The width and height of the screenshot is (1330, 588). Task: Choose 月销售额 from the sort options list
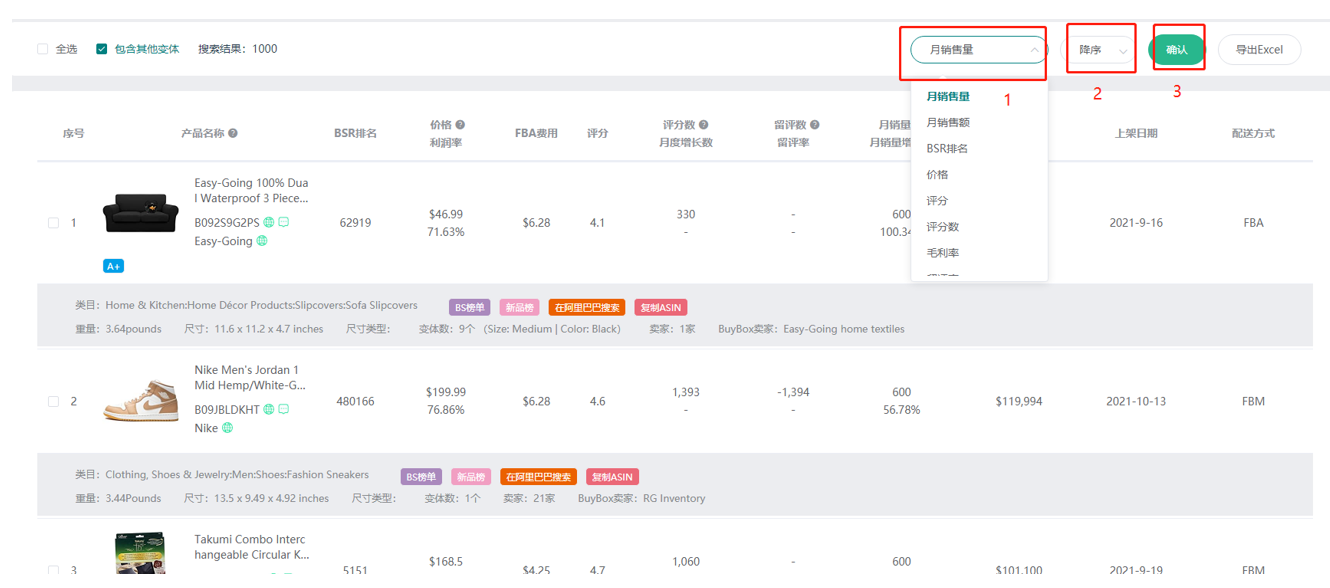[948, 123]
